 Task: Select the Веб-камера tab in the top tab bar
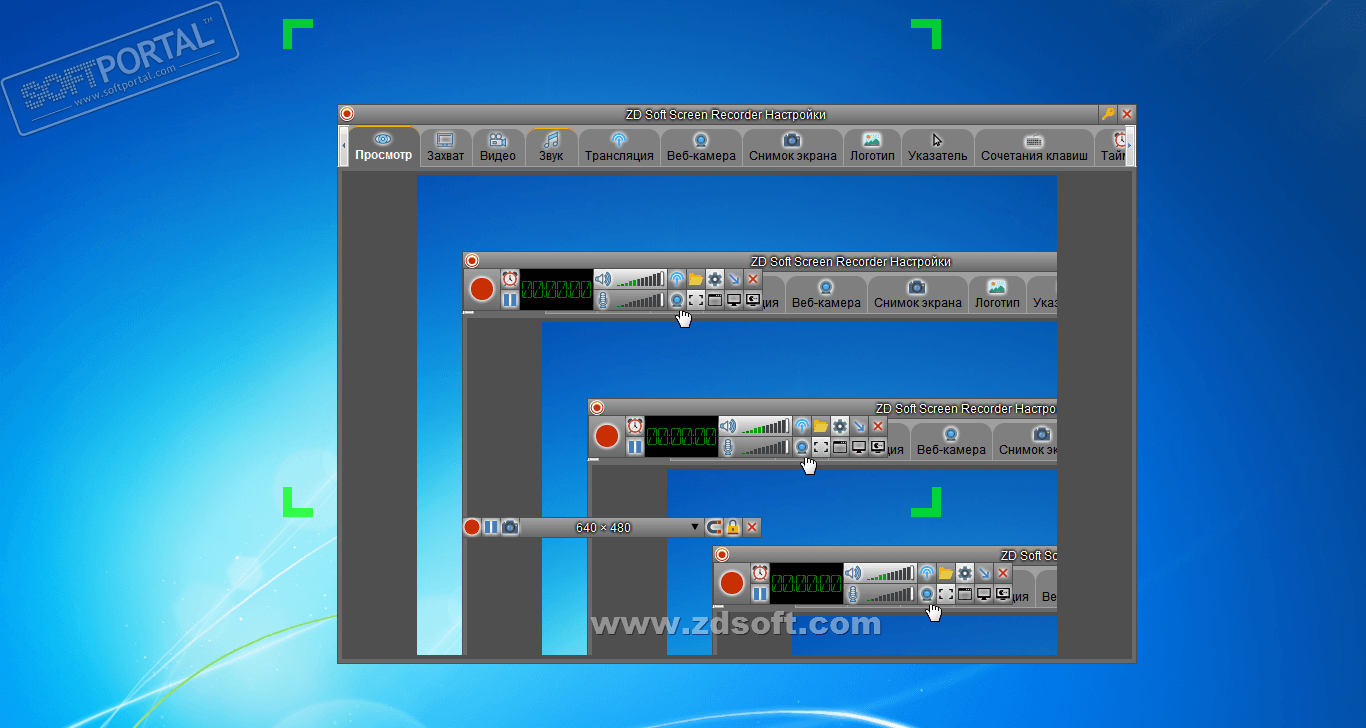pos(701,146)
